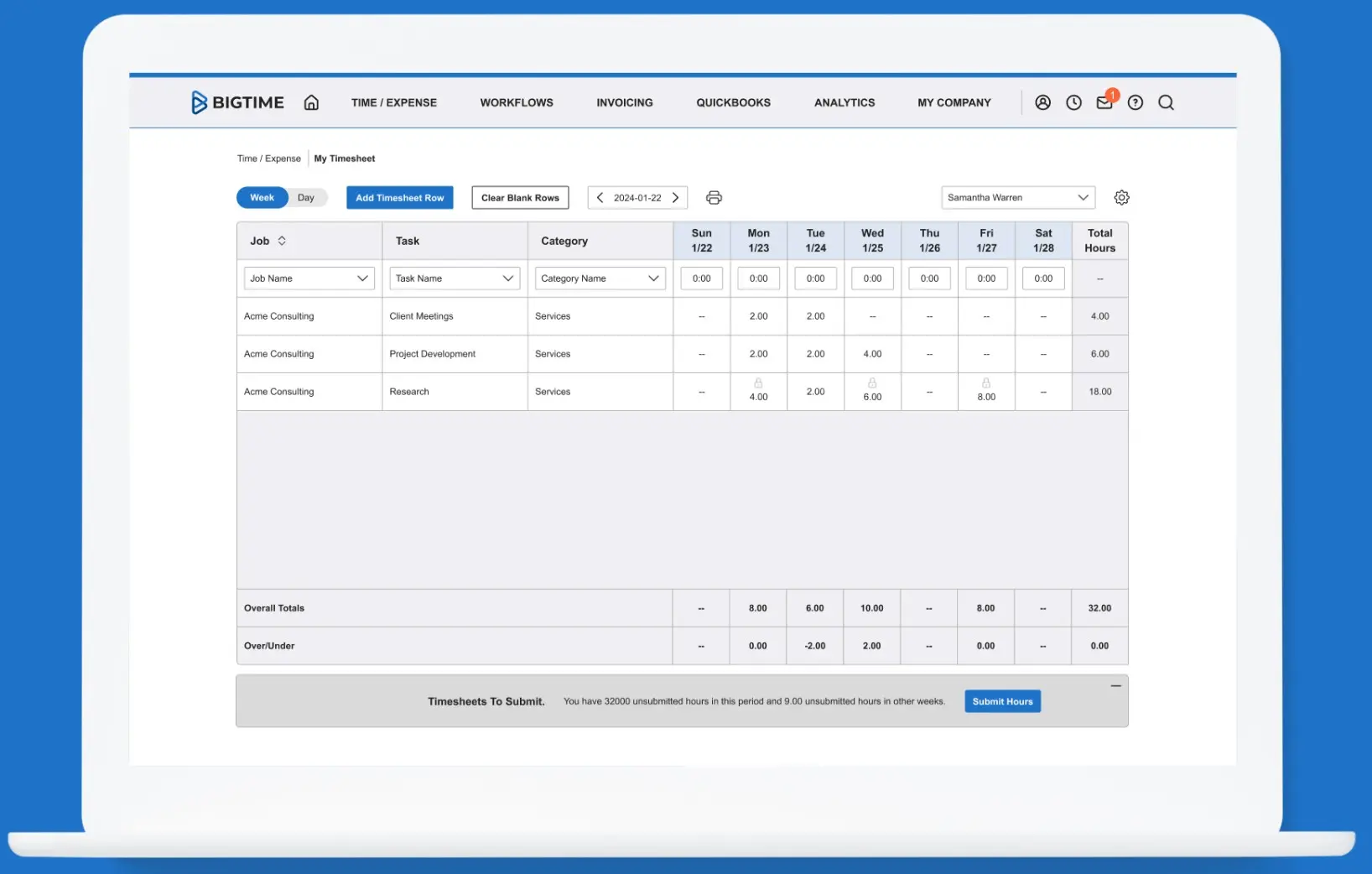Click Add Timesheet Row button
Image resolution: width=1372 pixels, height=874 pixels.
[400, 198]
